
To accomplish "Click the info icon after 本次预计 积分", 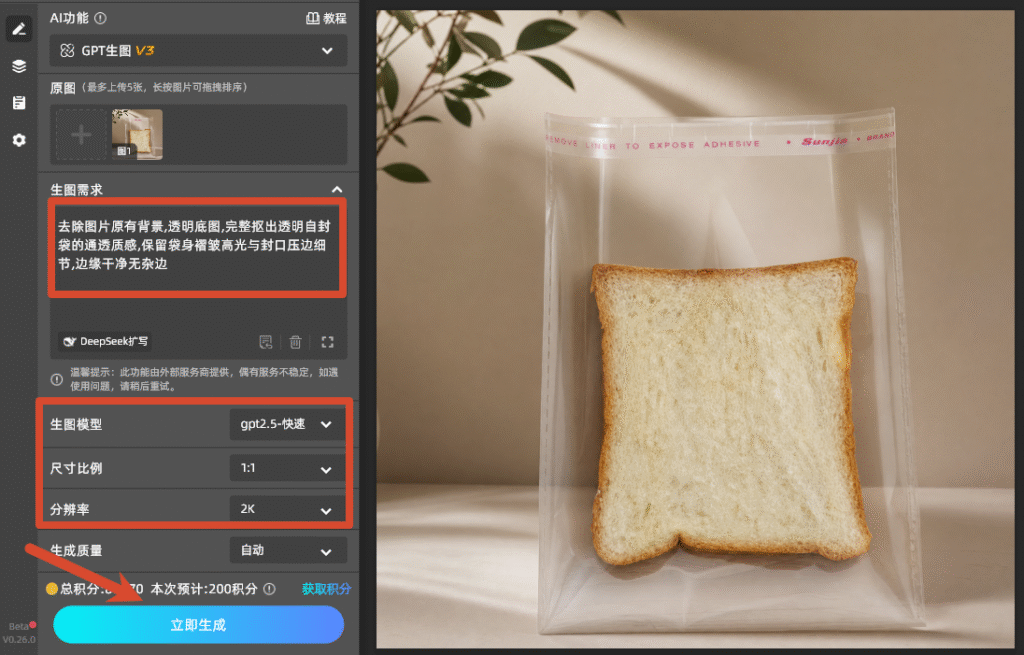I will pyautogui.click(x=270, y=589).
